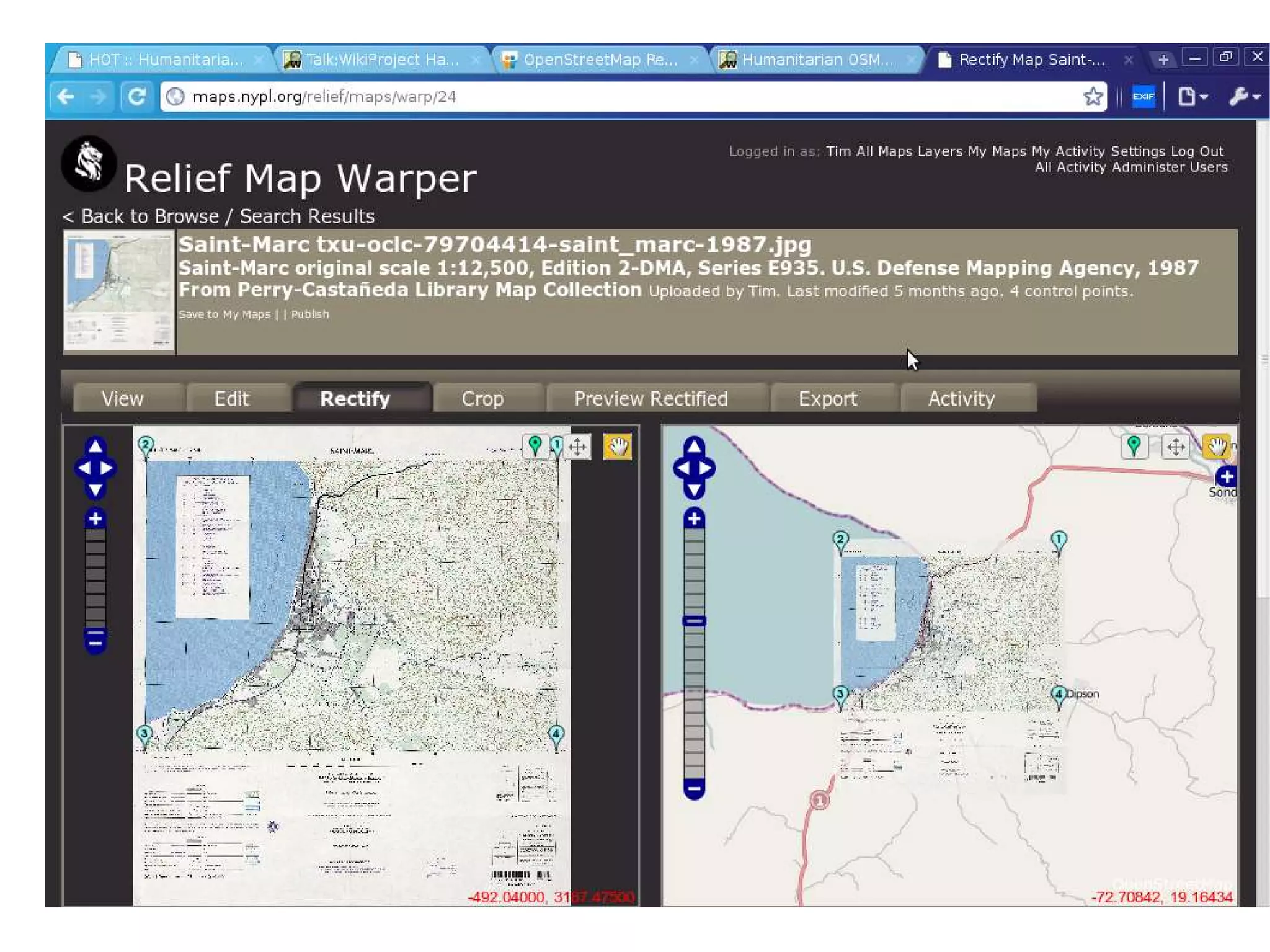Open the wrench settings dropdown in browser
The height and width of the screenshot is (952, 1270).
(x=1244, y=97)
